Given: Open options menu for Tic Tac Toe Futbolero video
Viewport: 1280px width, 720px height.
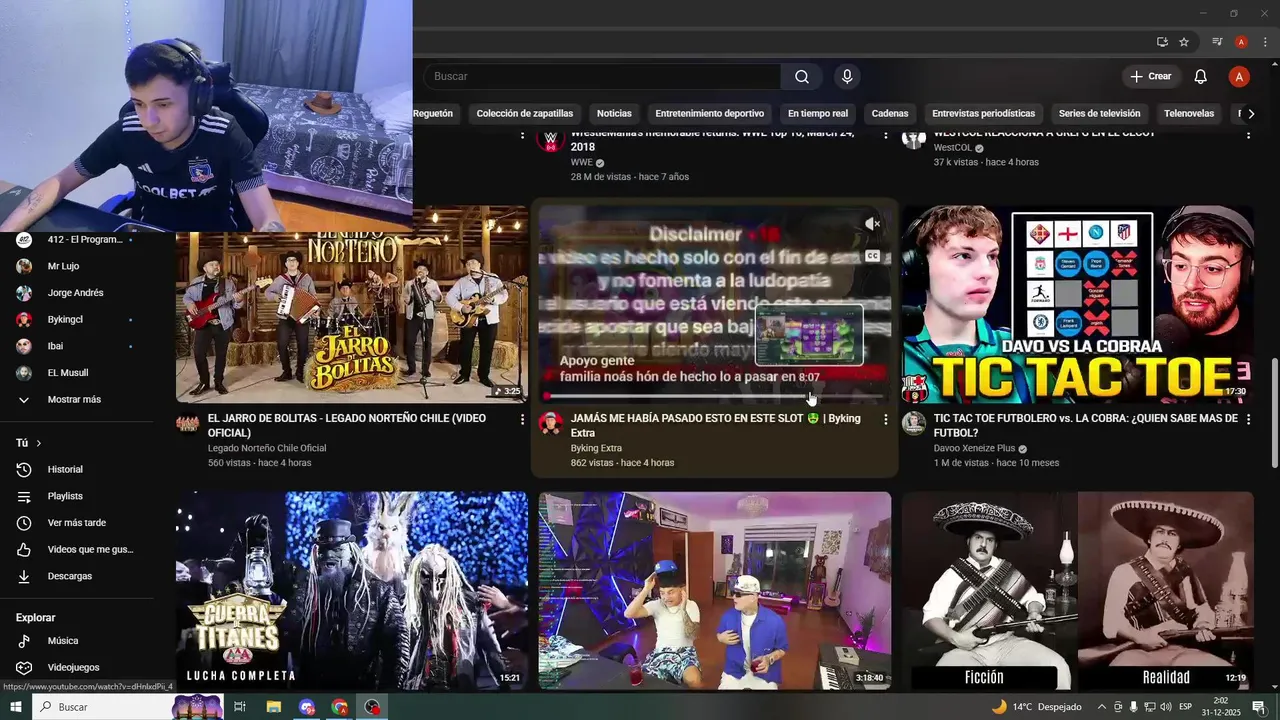Looking at the screenshot, I should coord(1248,420).
